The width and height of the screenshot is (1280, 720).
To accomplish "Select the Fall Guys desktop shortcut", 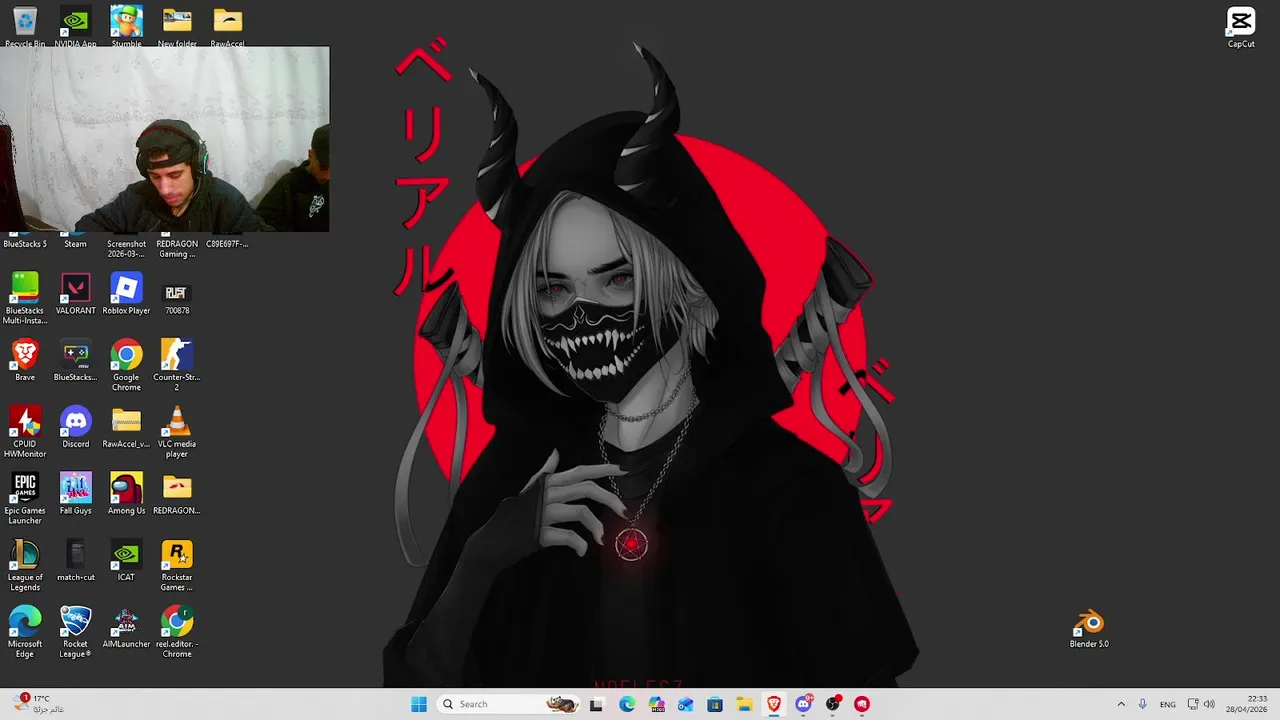I will click(75, 494).
